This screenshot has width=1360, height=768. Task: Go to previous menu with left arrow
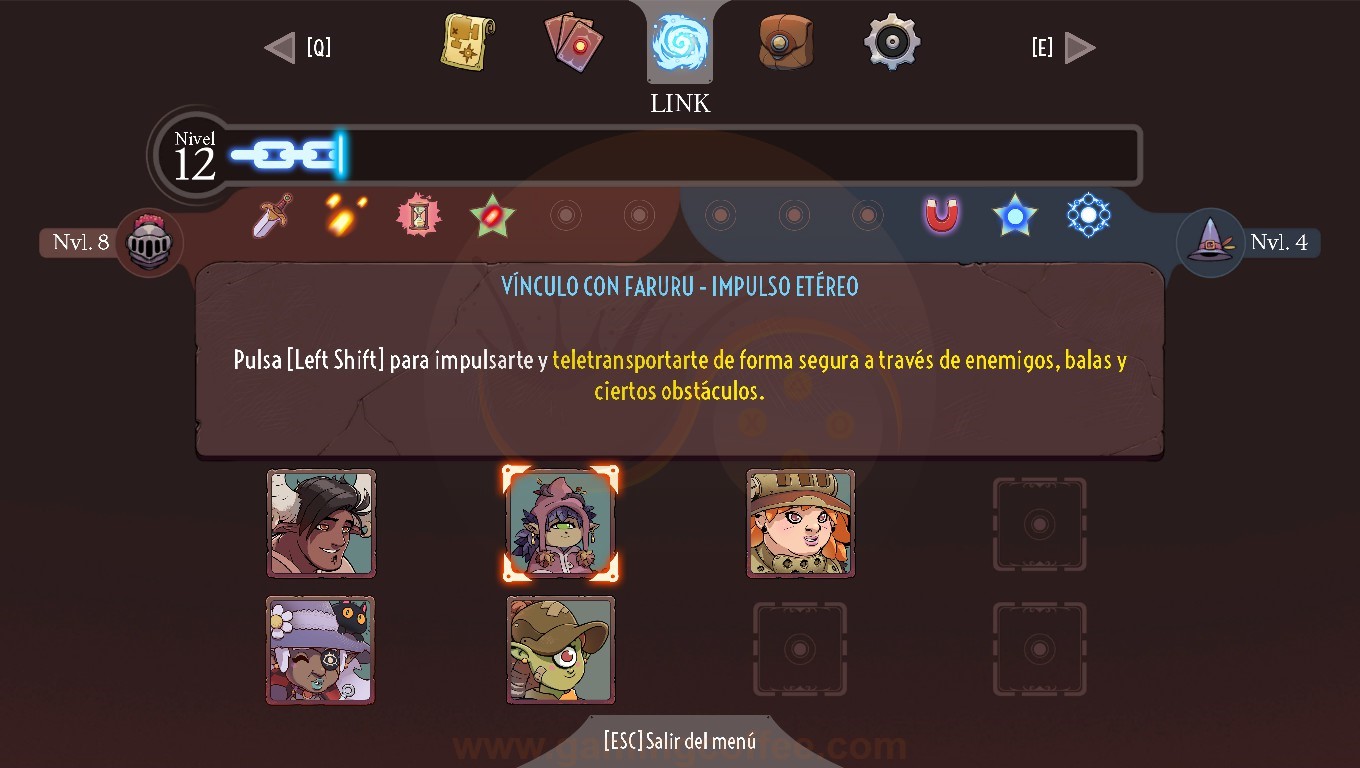click(x=280, y=47)
